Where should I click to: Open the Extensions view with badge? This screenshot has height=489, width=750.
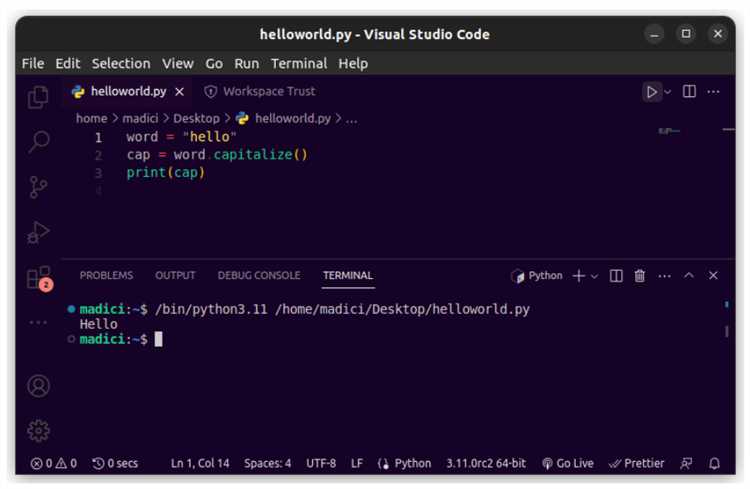point(39,278)
